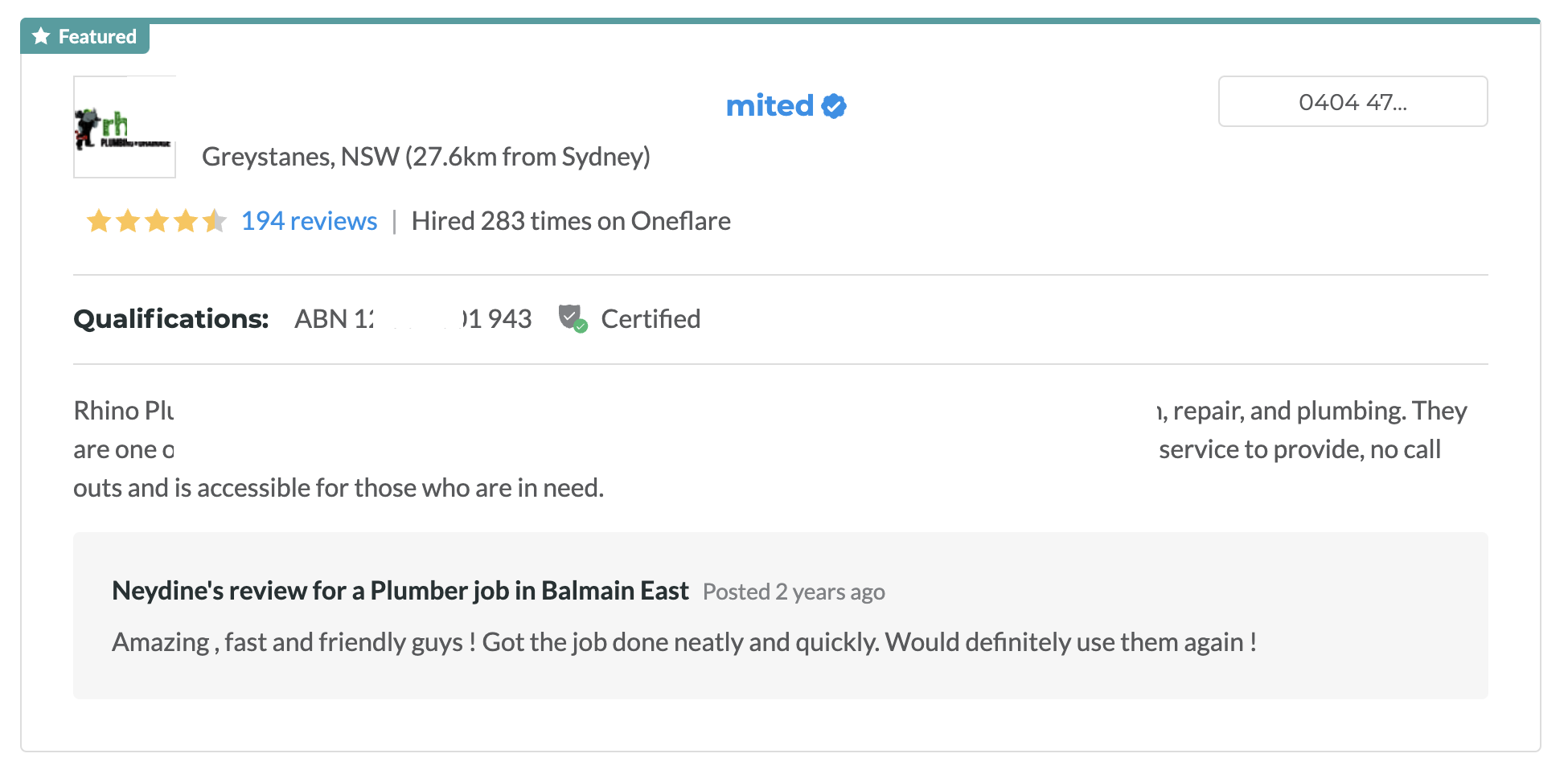Screen dimensions: 1568x770
Task: Click the blue verified badge next to mited
Action: tap(833, 105)
